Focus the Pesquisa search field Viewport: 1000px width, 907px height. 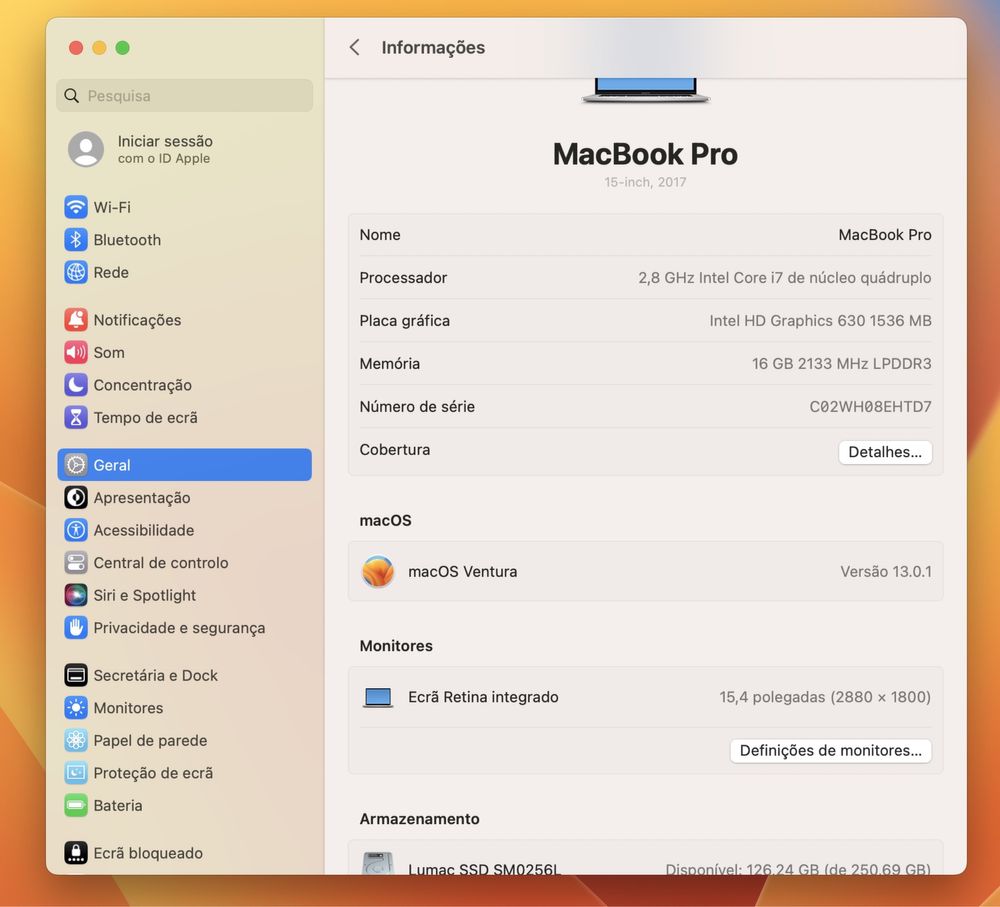(184, 96)
